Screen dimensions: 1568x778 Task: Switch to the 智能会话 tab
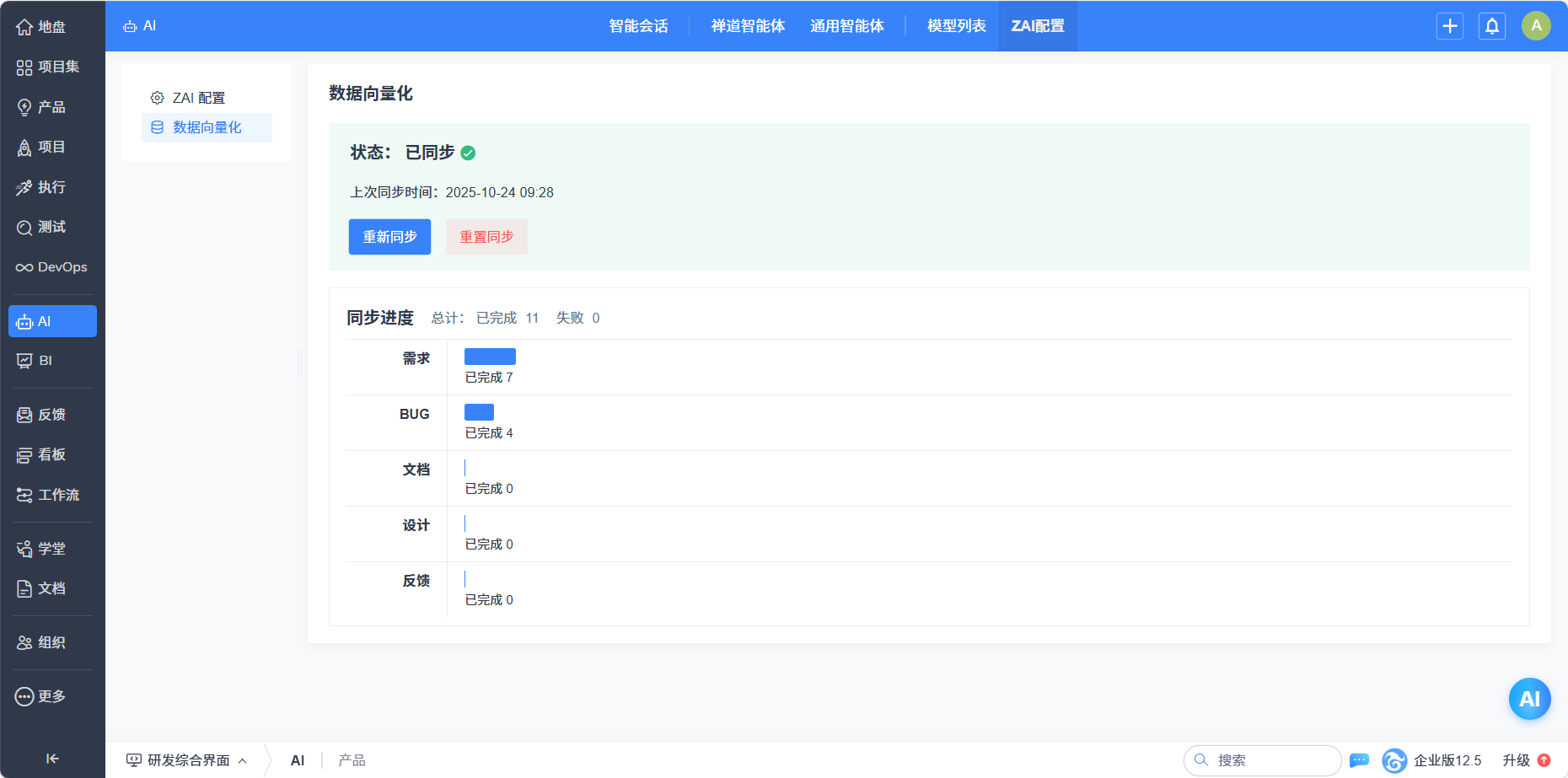pyautogui.click(x=638, y=26)
